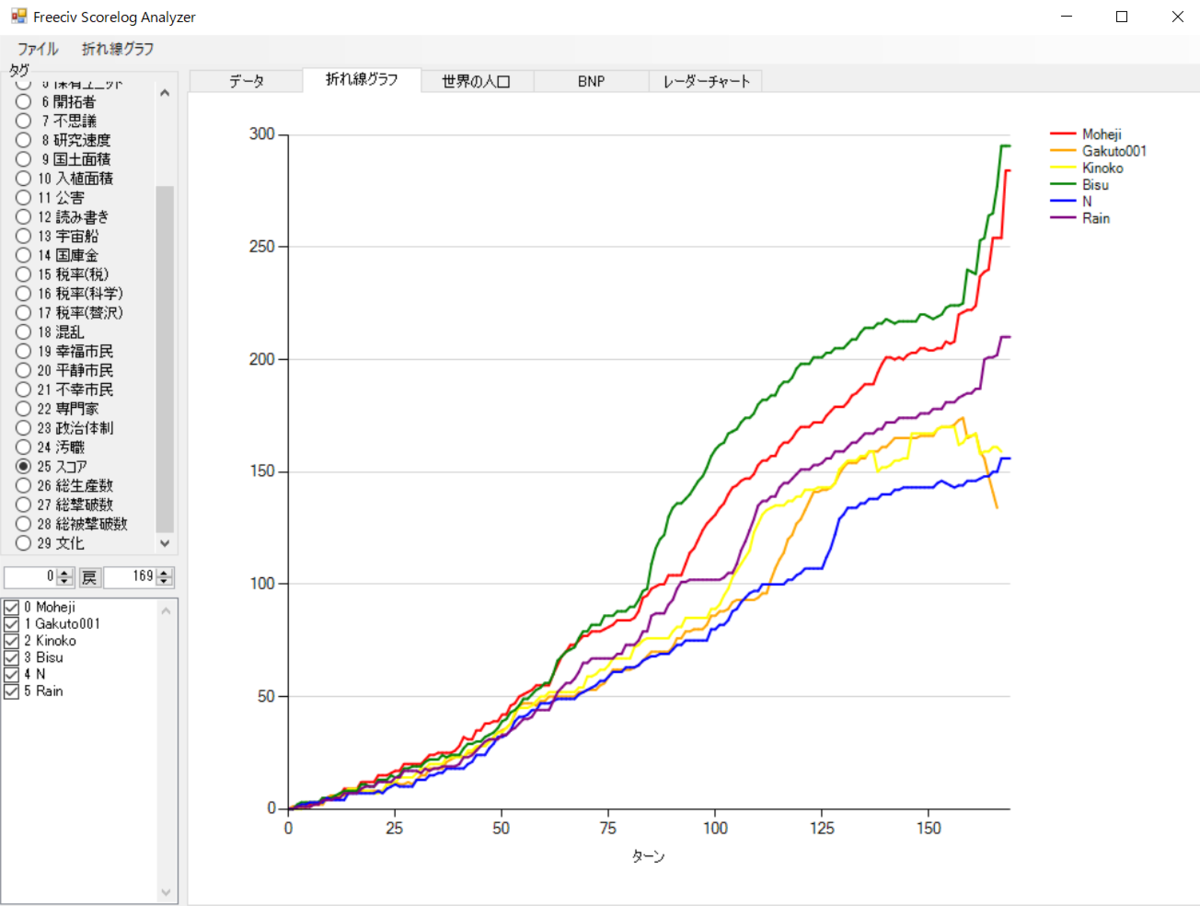The image size is (1200, 906).
Task: Click the ターン x-axis label
Action: point(648,856)
